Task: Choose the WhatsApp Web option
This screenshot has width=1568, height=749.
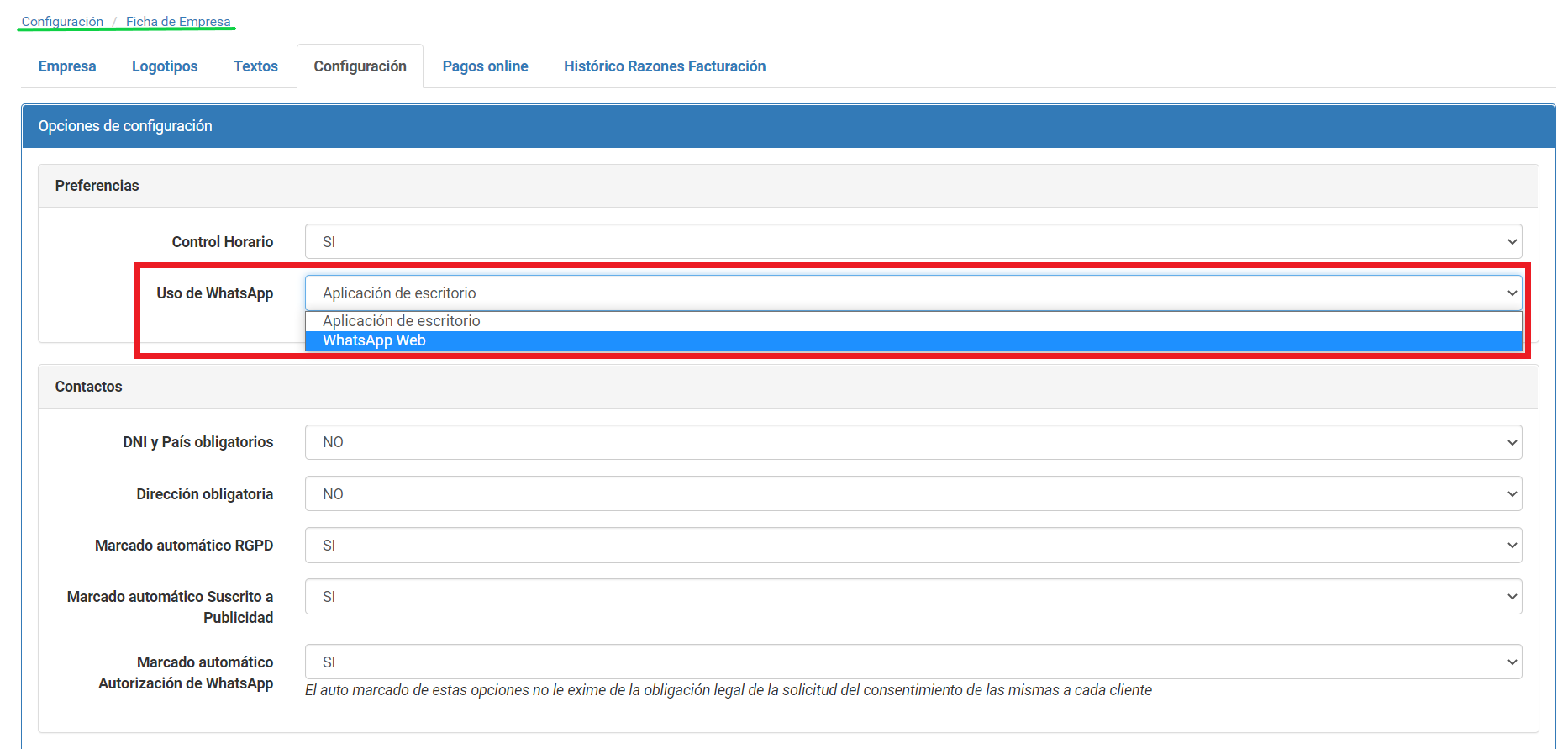Action: 913,340
